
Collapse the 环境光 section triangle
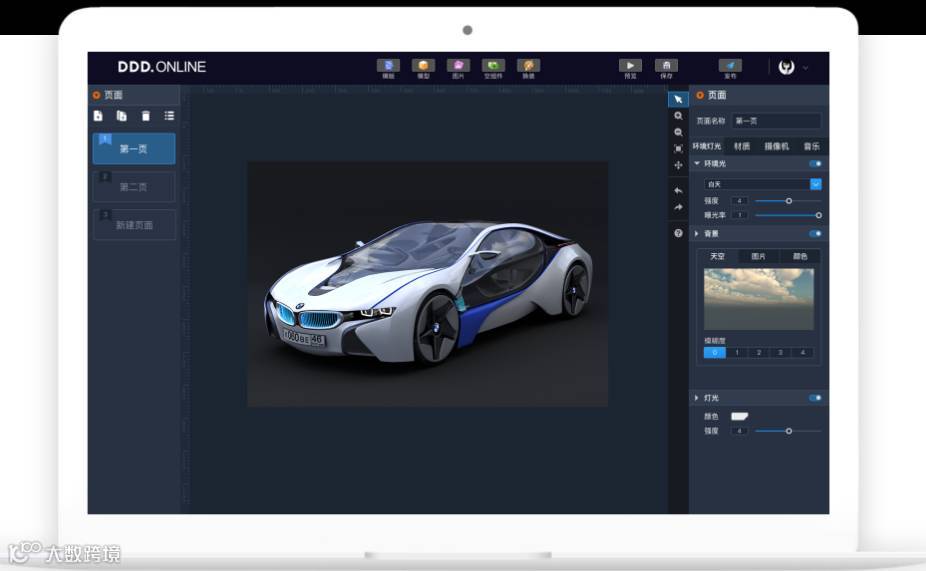[697, 163]
